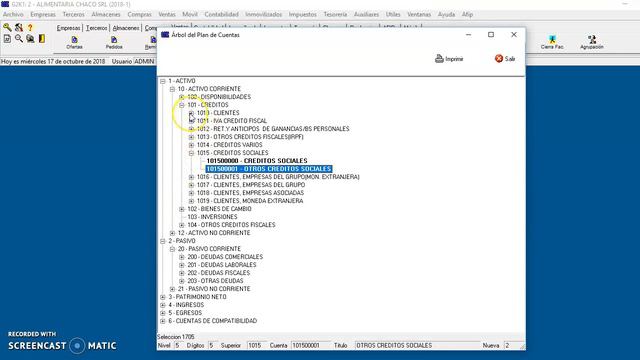
Task: Open the Ventanas menu
Action: tap(419, 14)
